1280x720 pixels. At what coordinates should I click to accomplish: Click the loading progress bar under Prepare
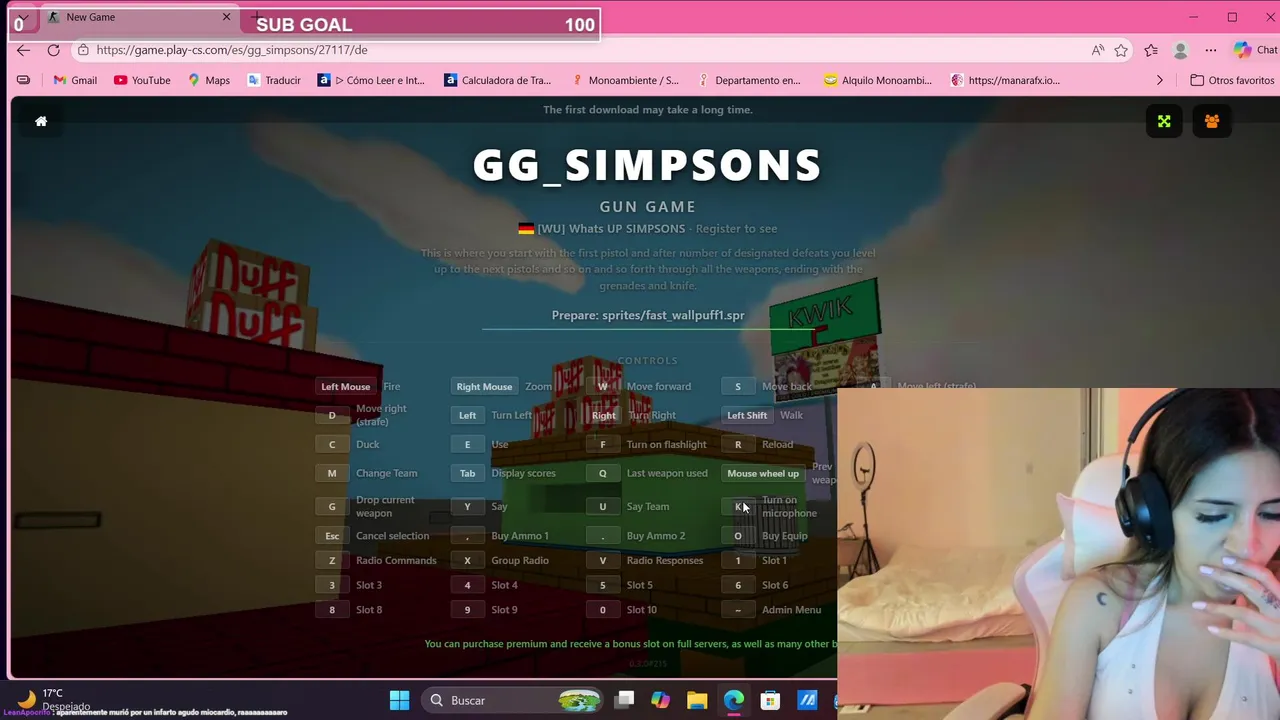[x=648, y=328]
